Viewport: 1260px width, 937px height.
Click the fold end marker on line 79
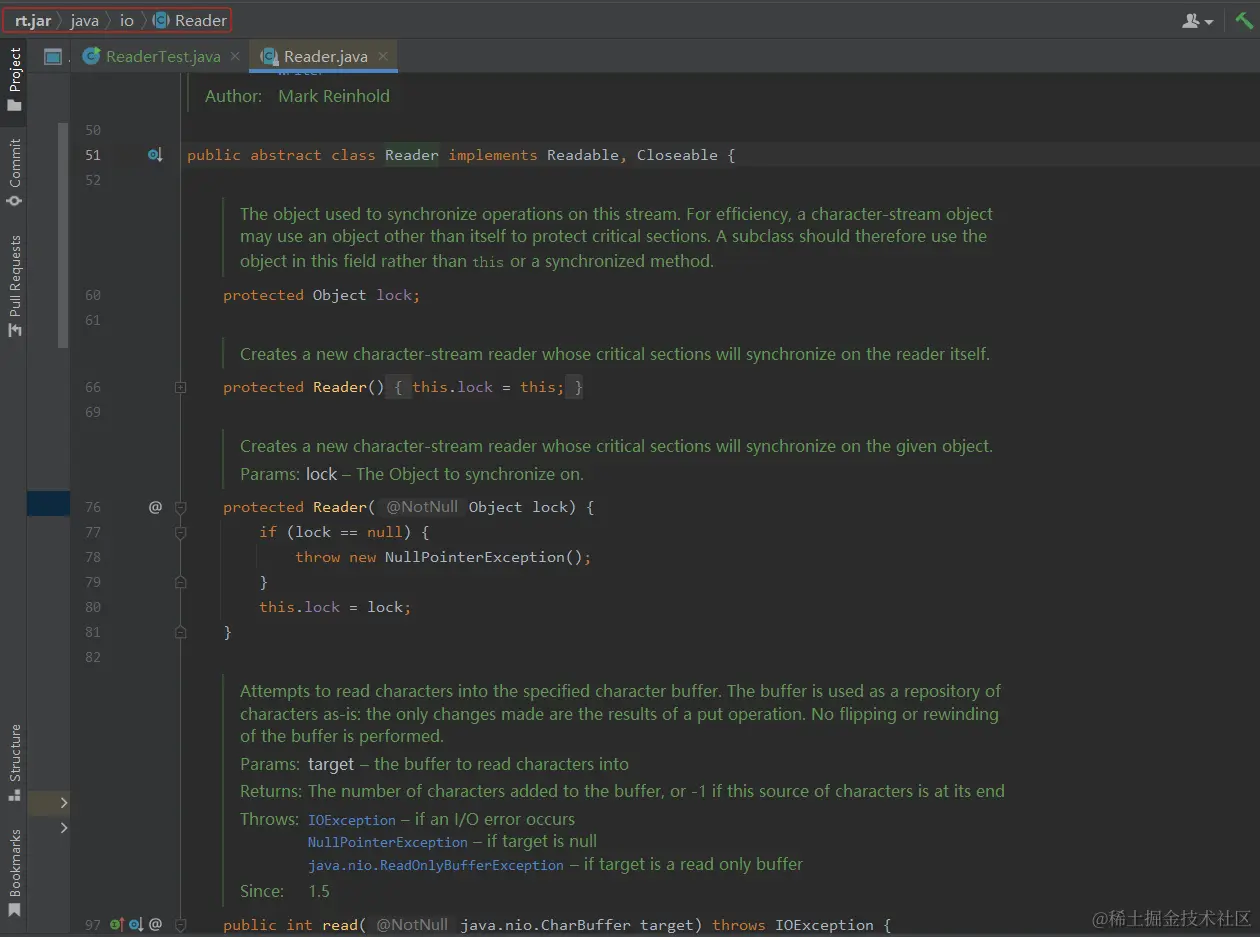click(180, 582)
